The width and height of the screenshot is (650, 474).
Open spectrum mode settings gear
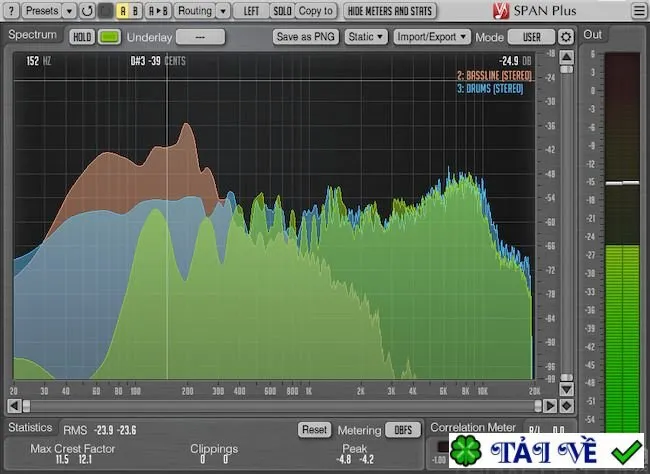[x=566, y=37]
